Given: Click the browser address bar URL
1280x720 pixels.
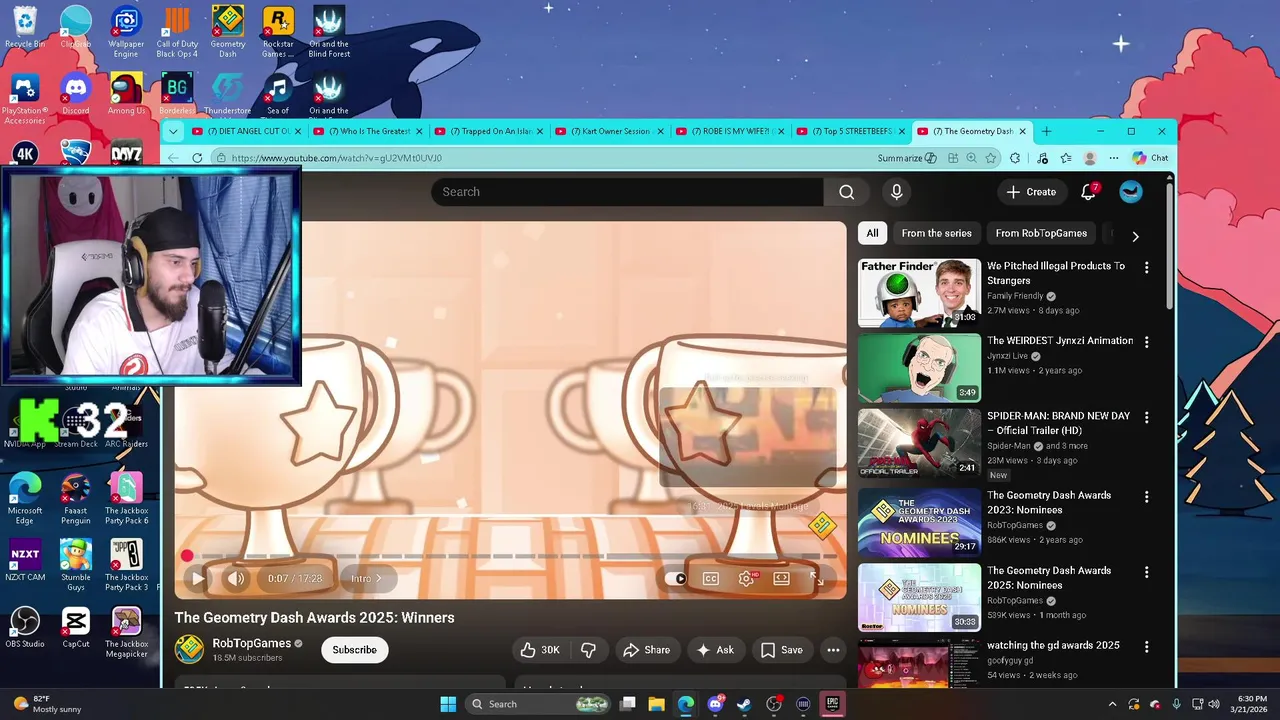Looking at the screenshot, I should (x=336, y=158).
